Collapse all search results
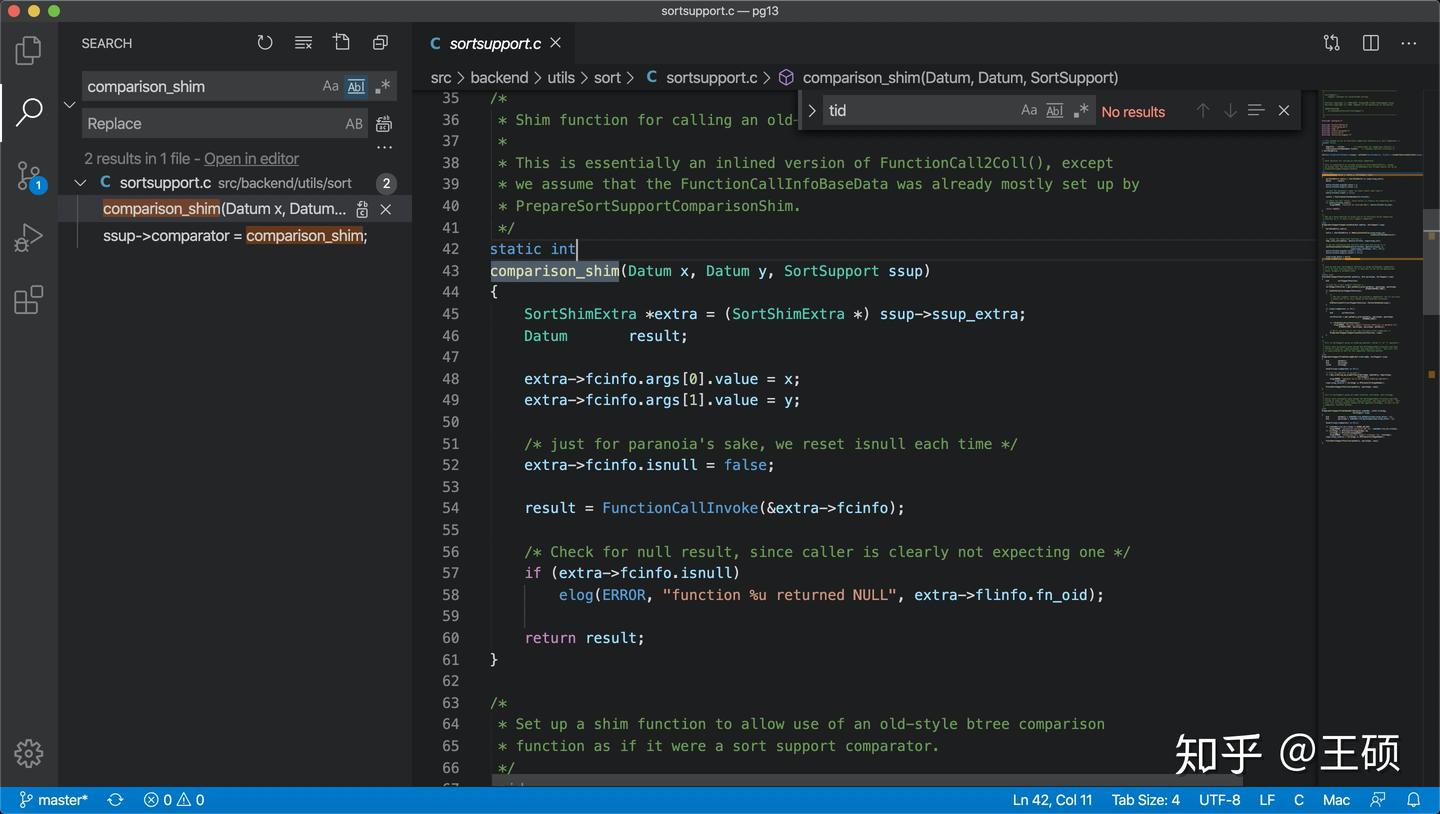 [x=381, y=43]
